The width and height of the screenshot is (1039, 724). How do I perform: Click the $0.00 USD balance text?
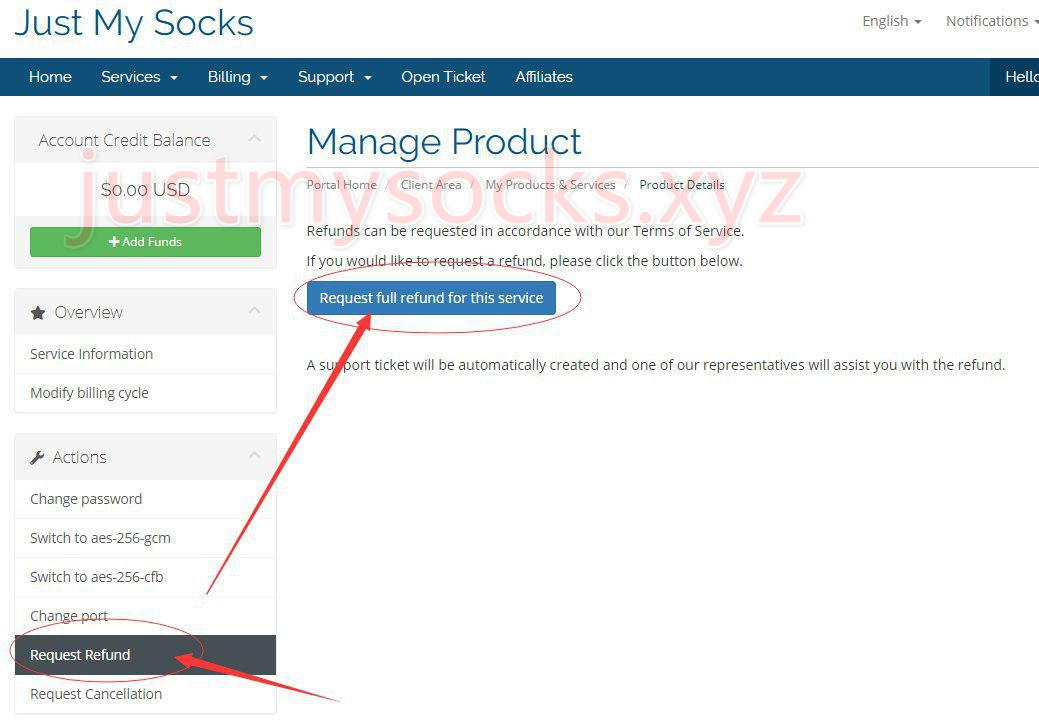tap(145, 190)
